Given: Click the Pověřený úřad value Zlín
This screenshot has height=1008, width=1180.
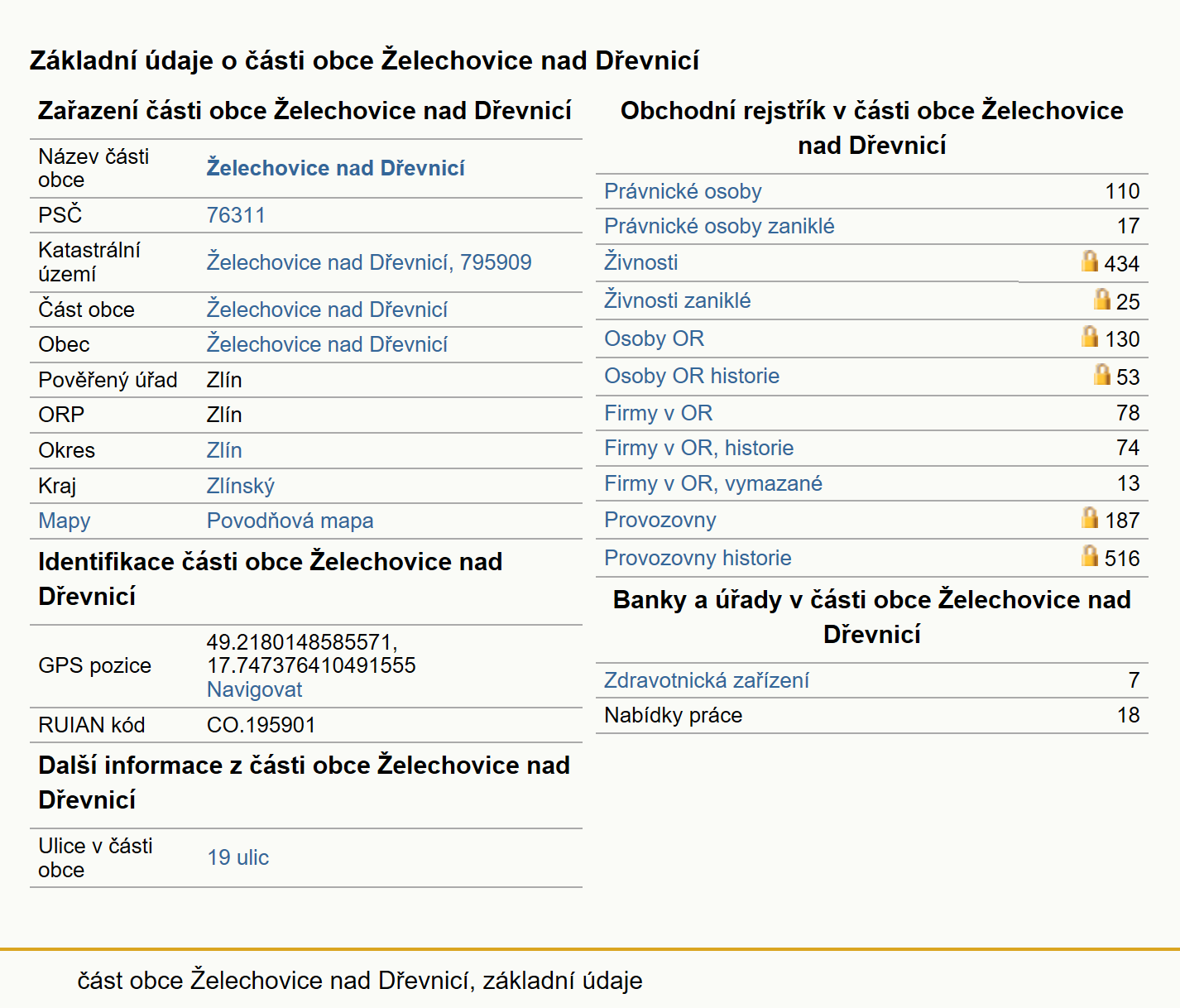Looking at the screenshot, I should (x=224, y=380).
